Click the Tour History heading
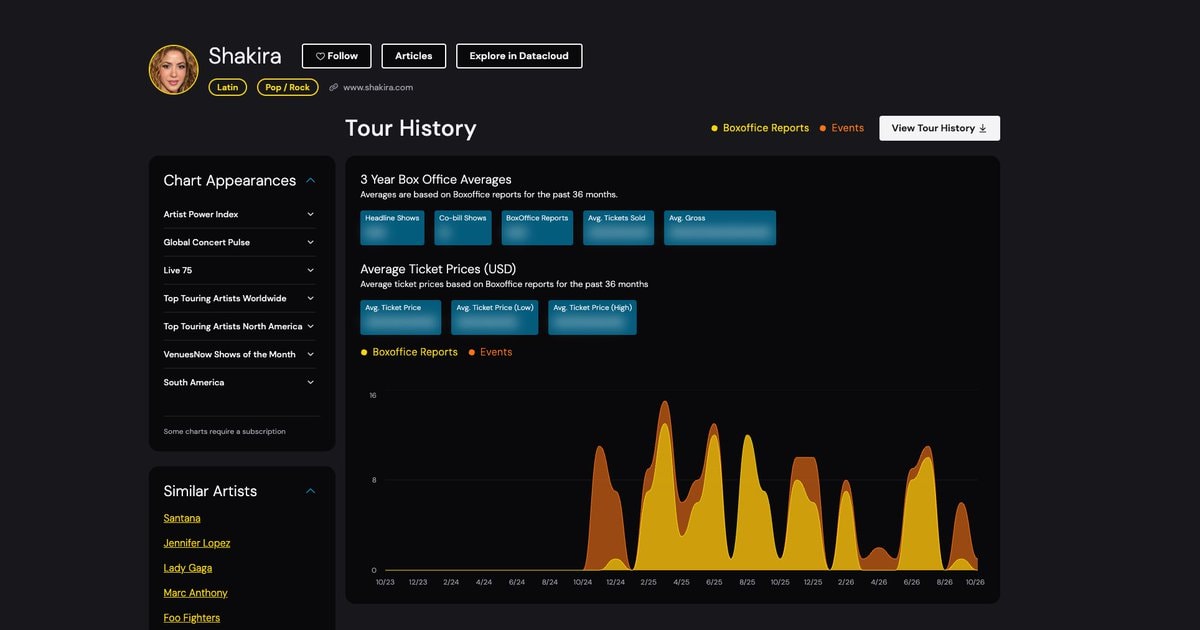1200x630 pixels. point(411,128)
